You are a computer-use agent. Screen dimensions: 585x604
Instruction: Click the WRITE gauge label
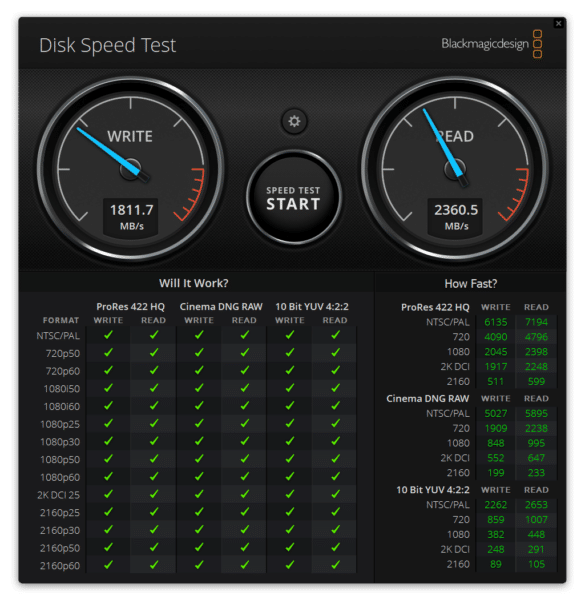pyautogui.click(x=130, y=136)
